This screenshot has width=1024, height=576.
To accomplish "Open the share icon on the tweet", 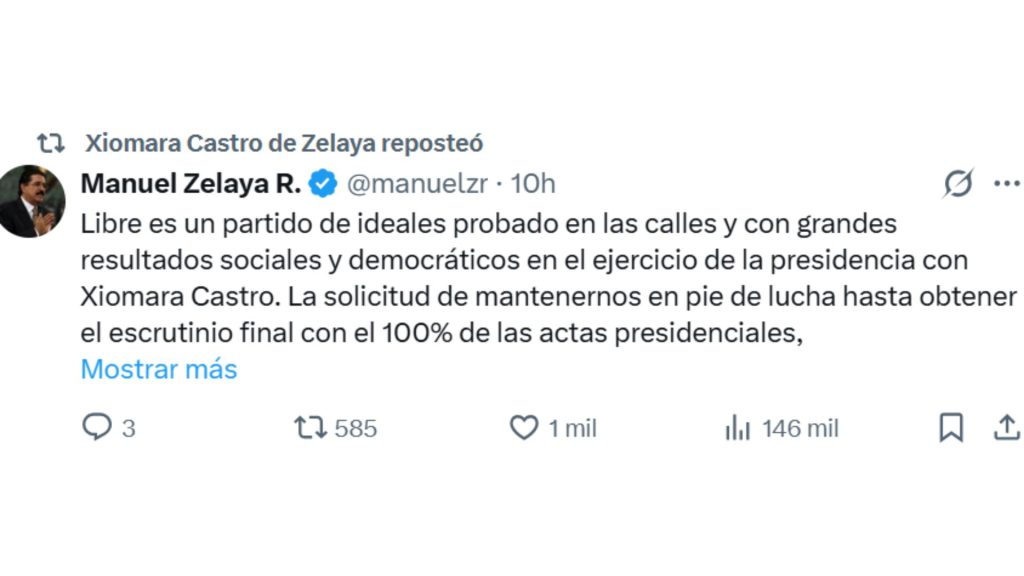I will coord(1008,428).
